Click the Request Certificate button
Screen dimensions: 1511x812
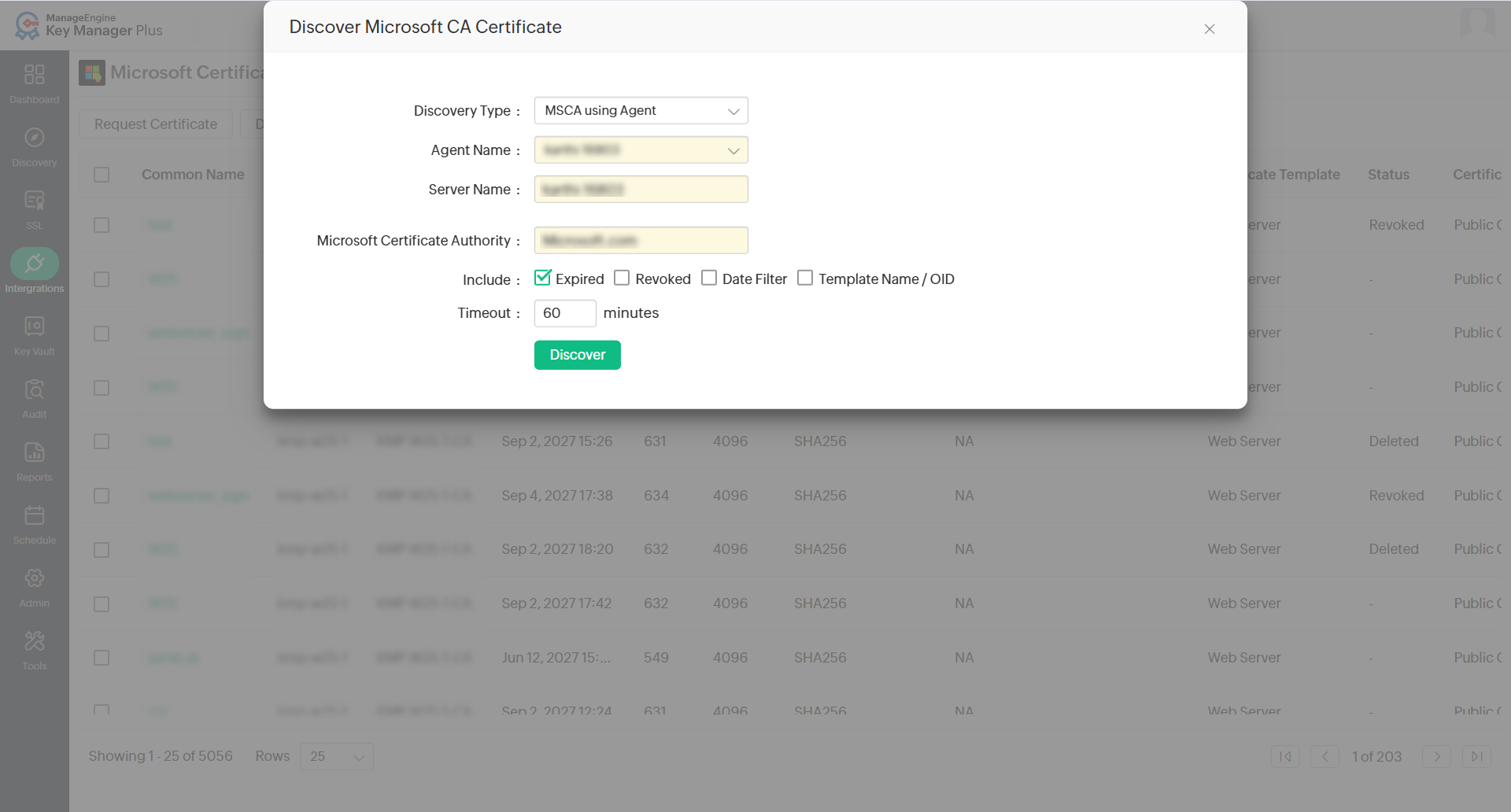[x=156, y=124]
